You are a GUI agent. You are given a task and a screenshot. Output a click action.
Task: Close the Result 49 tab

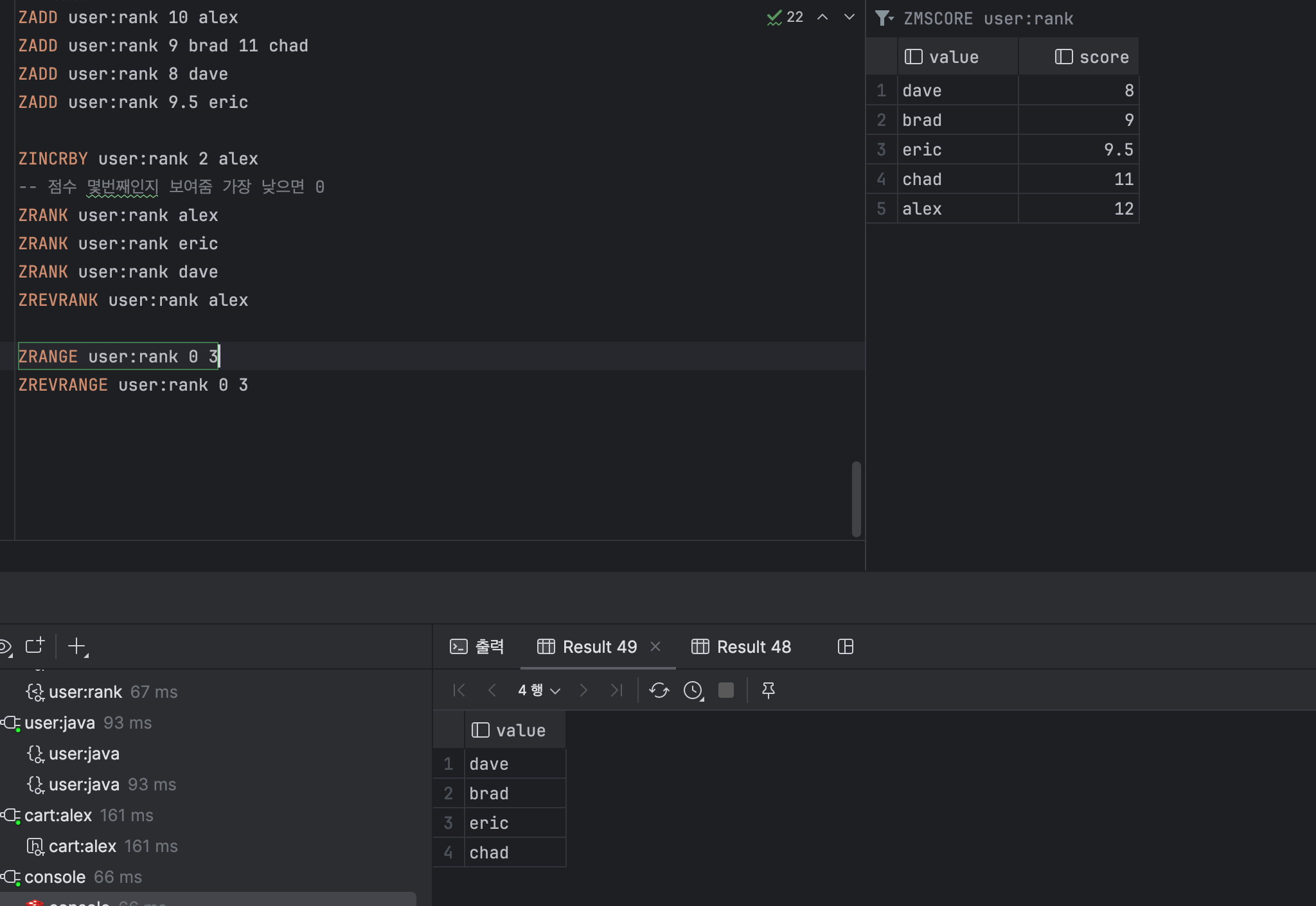655,646
